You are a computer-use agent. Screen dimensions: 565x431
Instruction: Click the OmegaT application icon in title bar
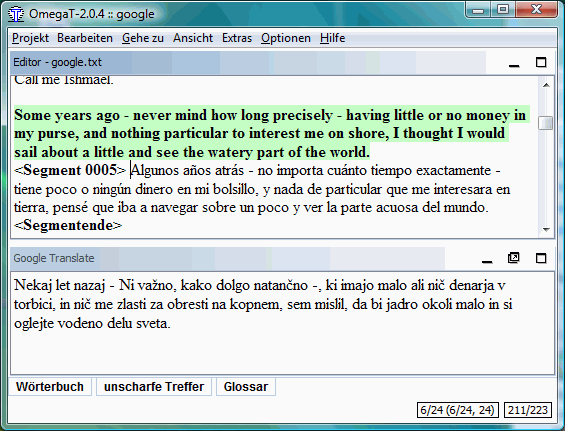click(16, 14)
